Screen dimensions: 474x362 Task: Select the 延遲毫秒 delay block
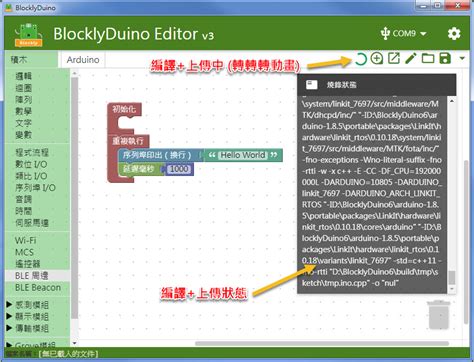point(139,169)
